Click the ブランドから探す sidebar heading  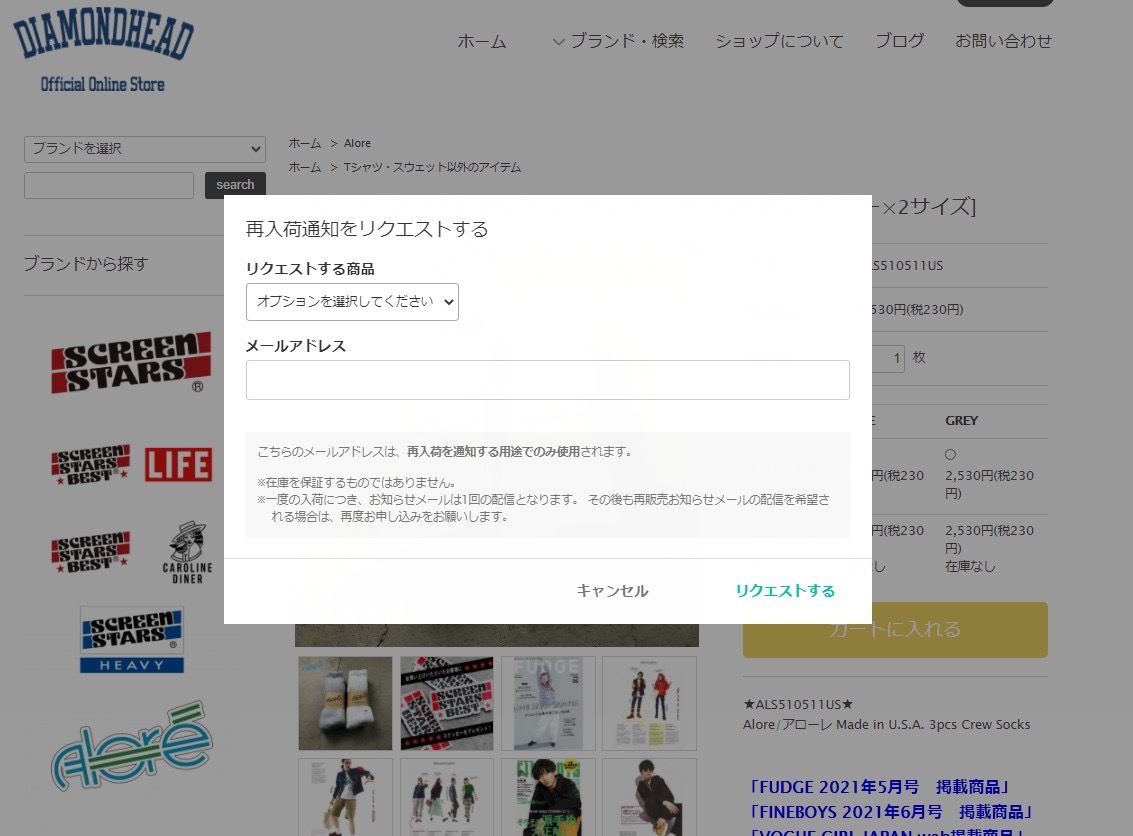tap(86, 264)
